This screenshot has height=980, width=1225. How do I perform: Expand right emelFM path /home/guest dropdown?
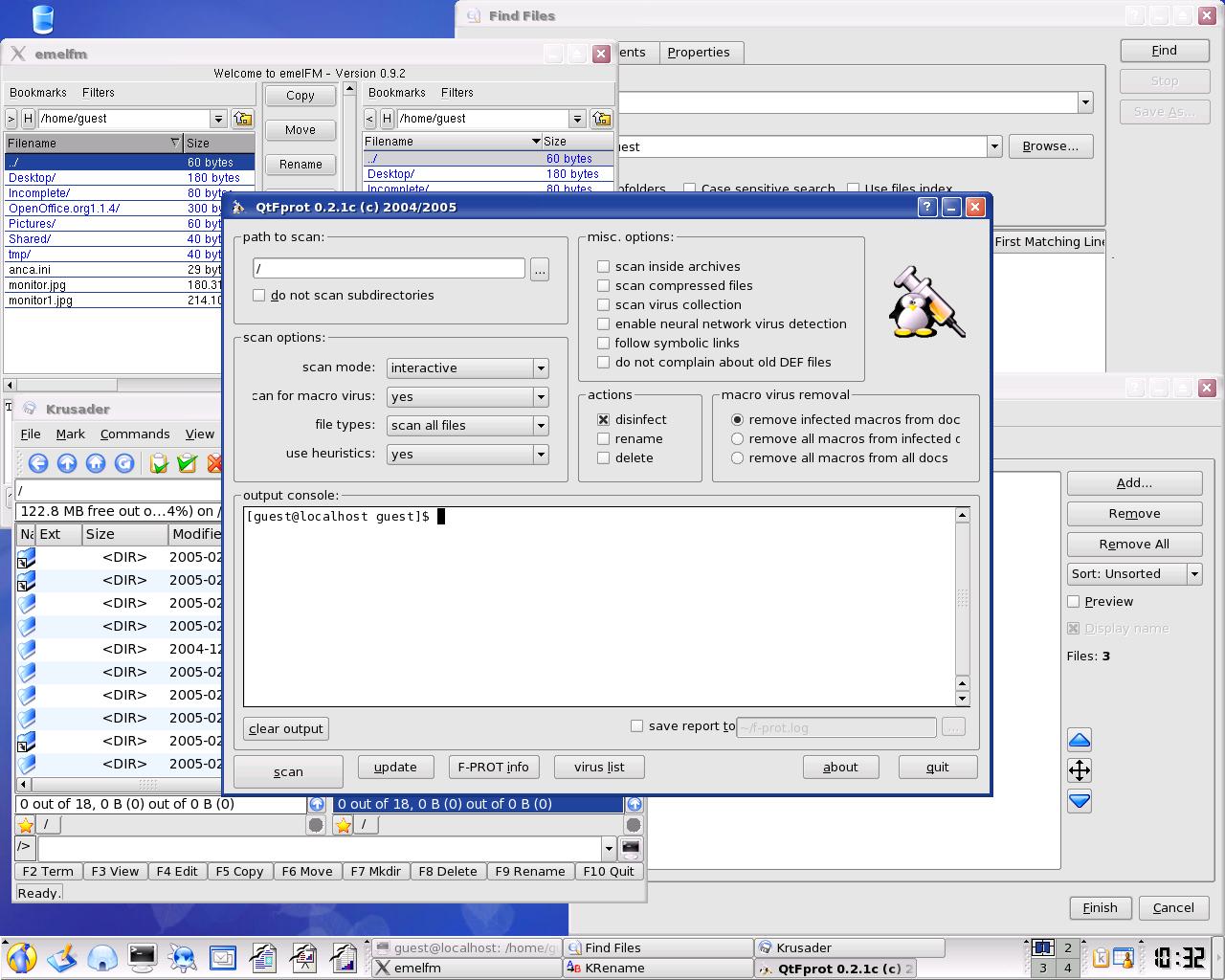tap(577, 119)
